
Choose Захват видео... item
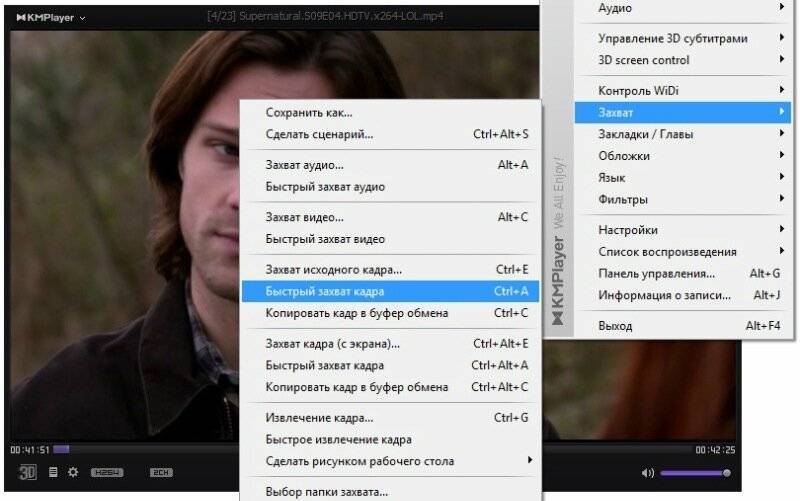pos(391,217)
